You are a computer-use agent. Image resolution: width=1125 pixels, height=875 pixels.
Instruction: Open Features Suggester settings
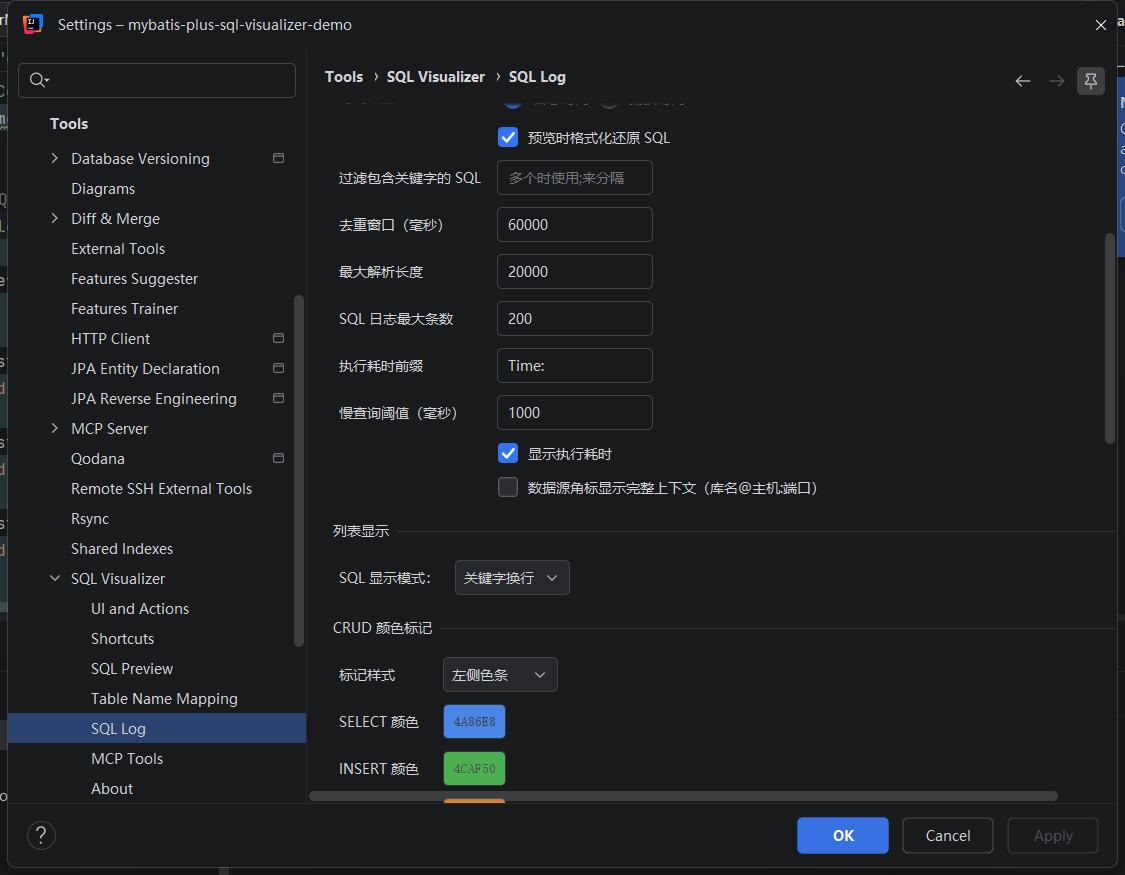point(134,278)
